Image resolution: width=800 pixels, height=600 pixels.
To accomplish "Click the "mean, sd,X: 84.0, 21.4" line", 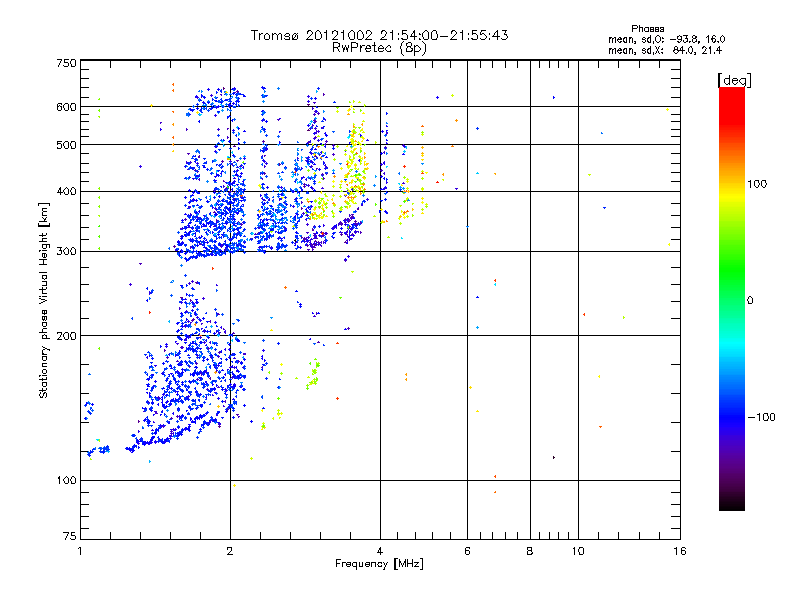I will coord(665,50).
